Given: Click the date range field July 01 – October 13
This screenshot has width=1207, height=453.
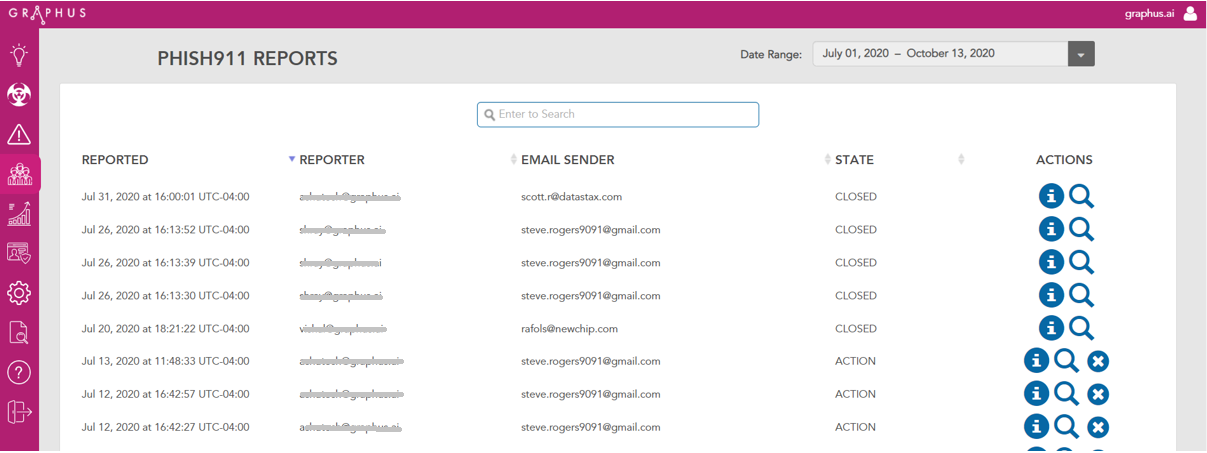Looking at the screenshot, I should pos(940,54).
